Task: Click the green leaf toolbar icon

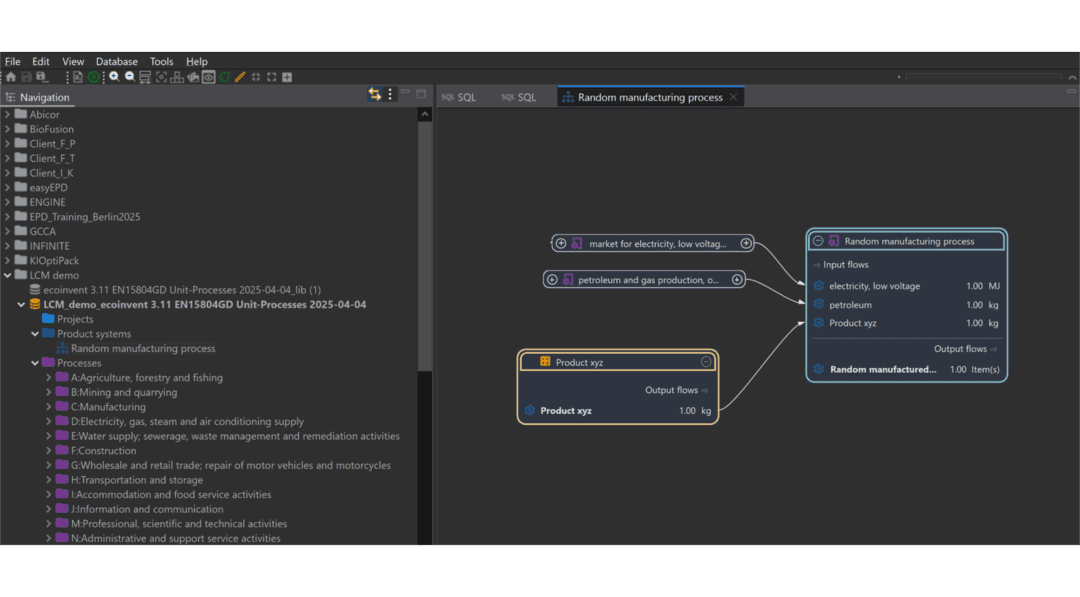Action: [x=224, y=77]
